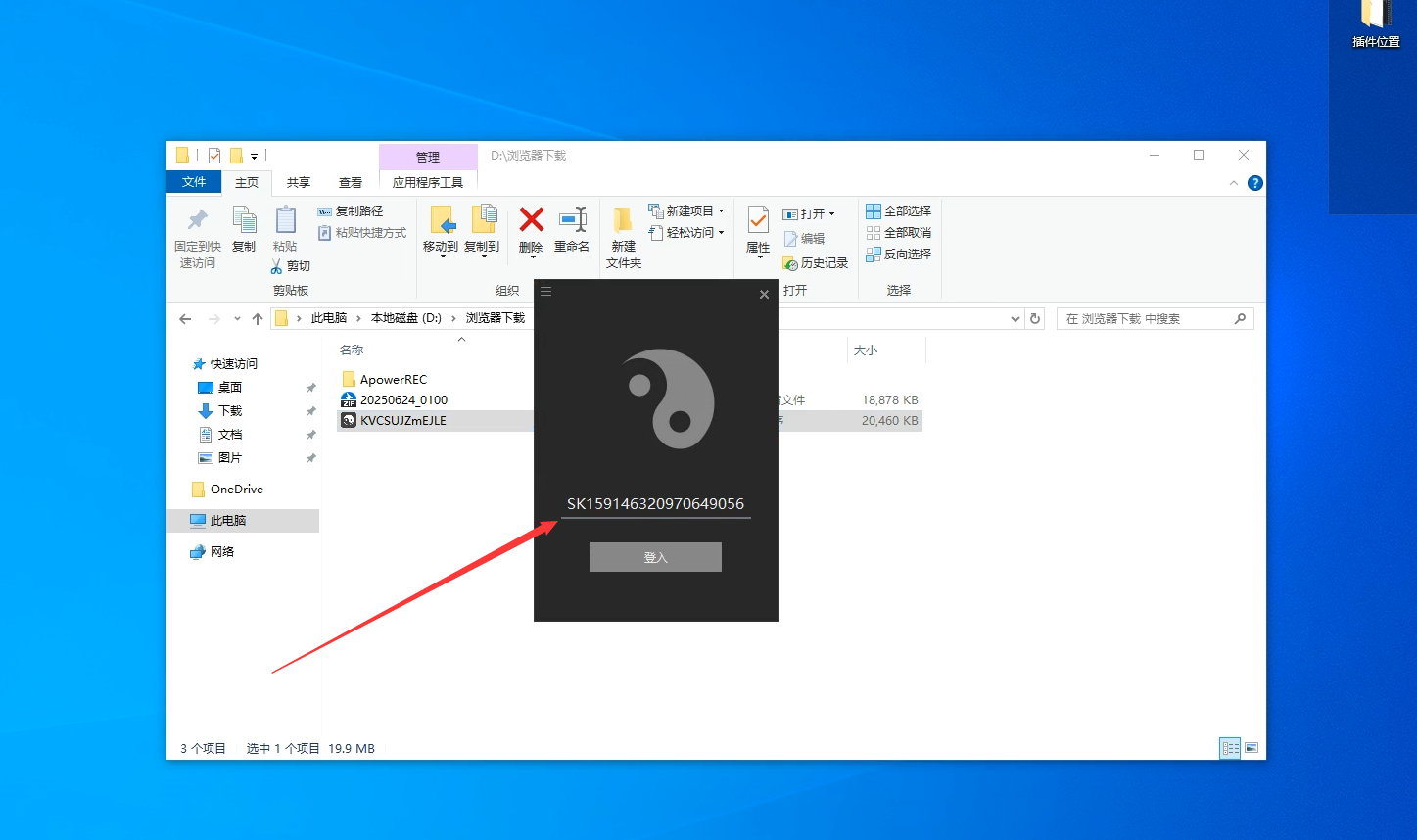Click 本地磁盘 (D:) in the breadcrumb
This screenshot has height=840, width=1417.
pos(406,318)
